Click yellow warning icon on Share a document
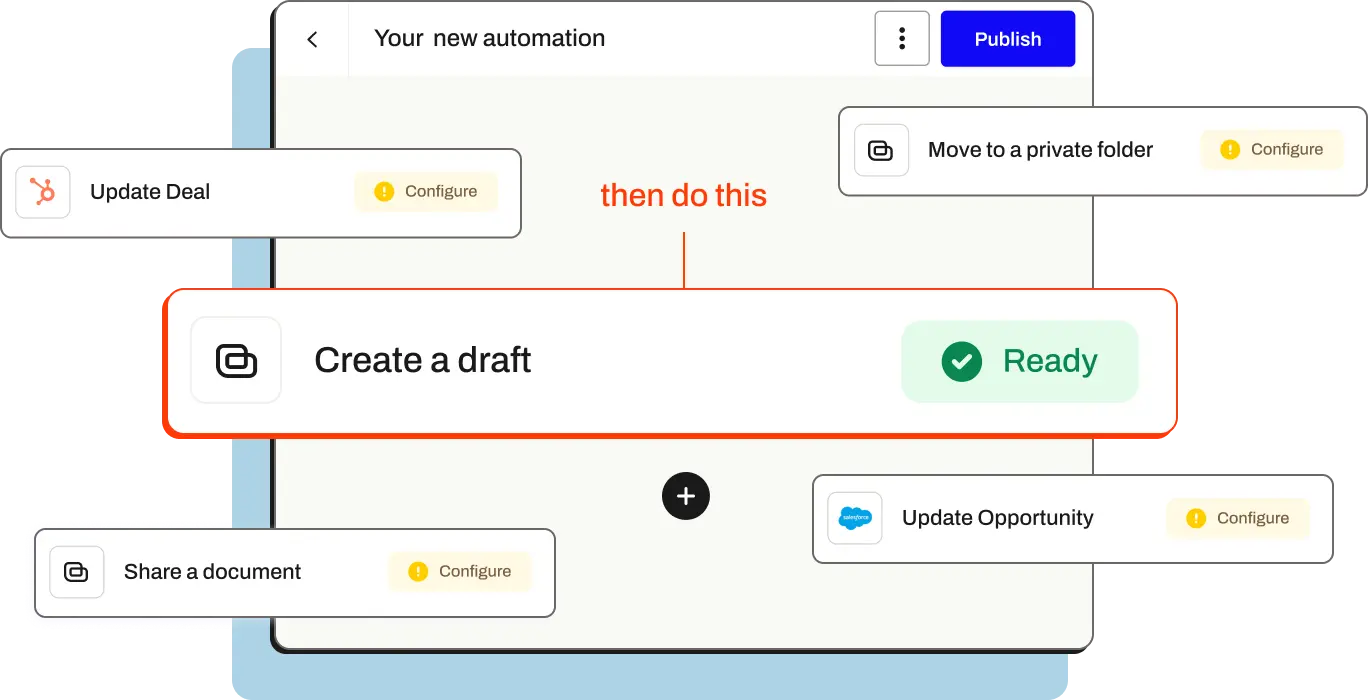 click(418, 571)
